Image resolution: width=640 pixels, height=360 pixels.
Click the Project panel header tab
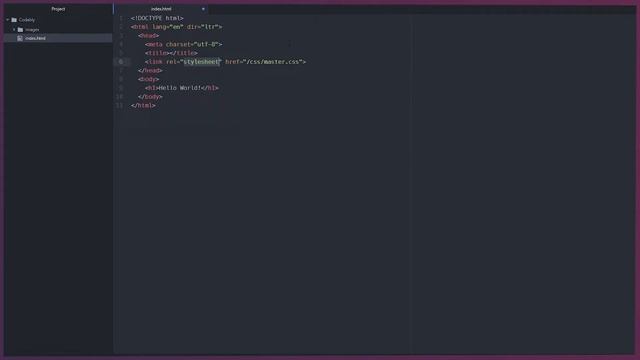click(x=58, y=9)
